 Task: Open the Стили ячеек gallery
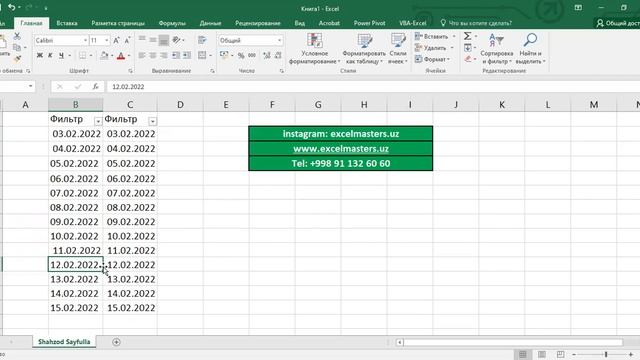pyautogui.click(x=398, y=49)
